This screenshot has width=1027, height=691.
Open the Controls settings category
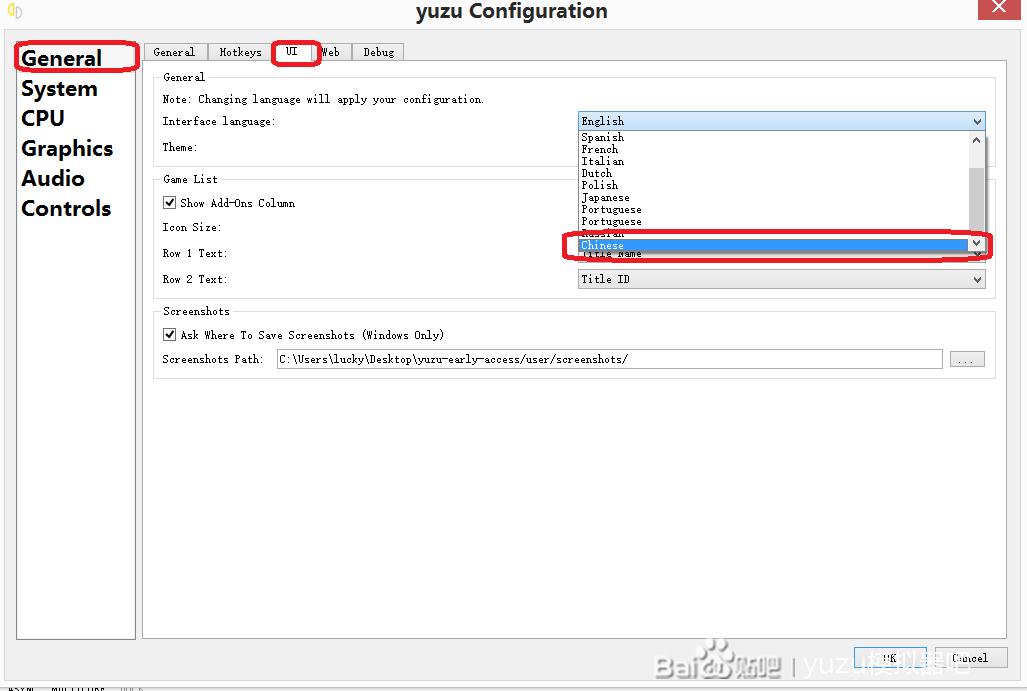click(66, 208)
